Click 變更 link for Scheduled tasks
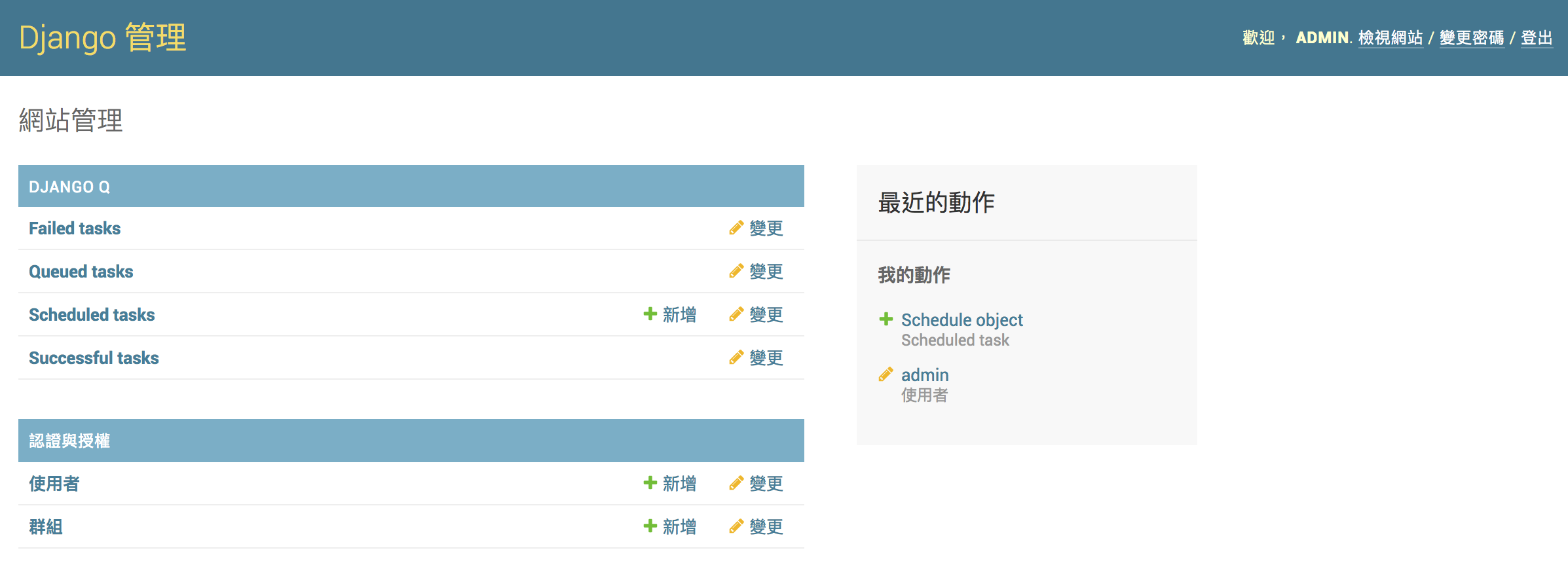Screen dimensions: 1568x563 tap(766, 315)
